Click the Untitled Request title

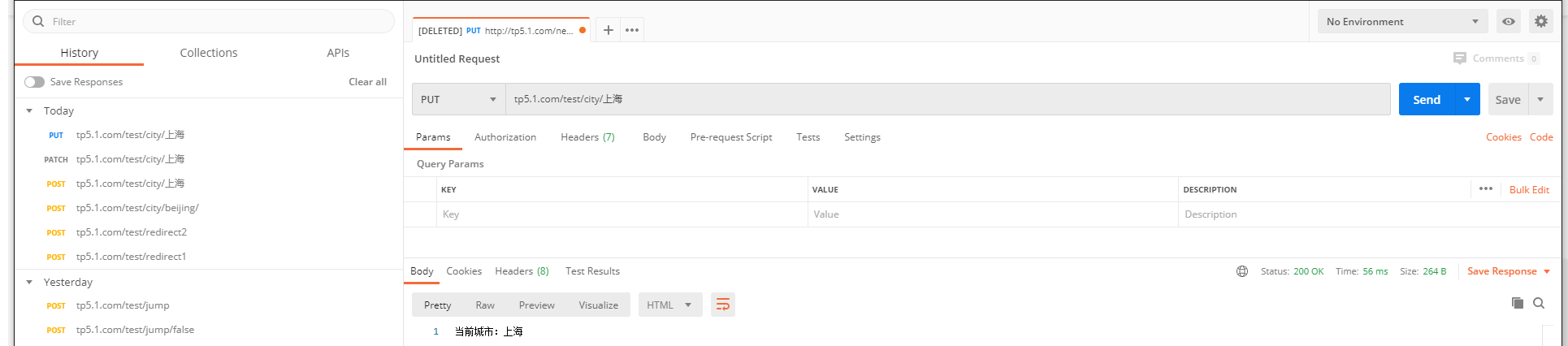point(457,58)
